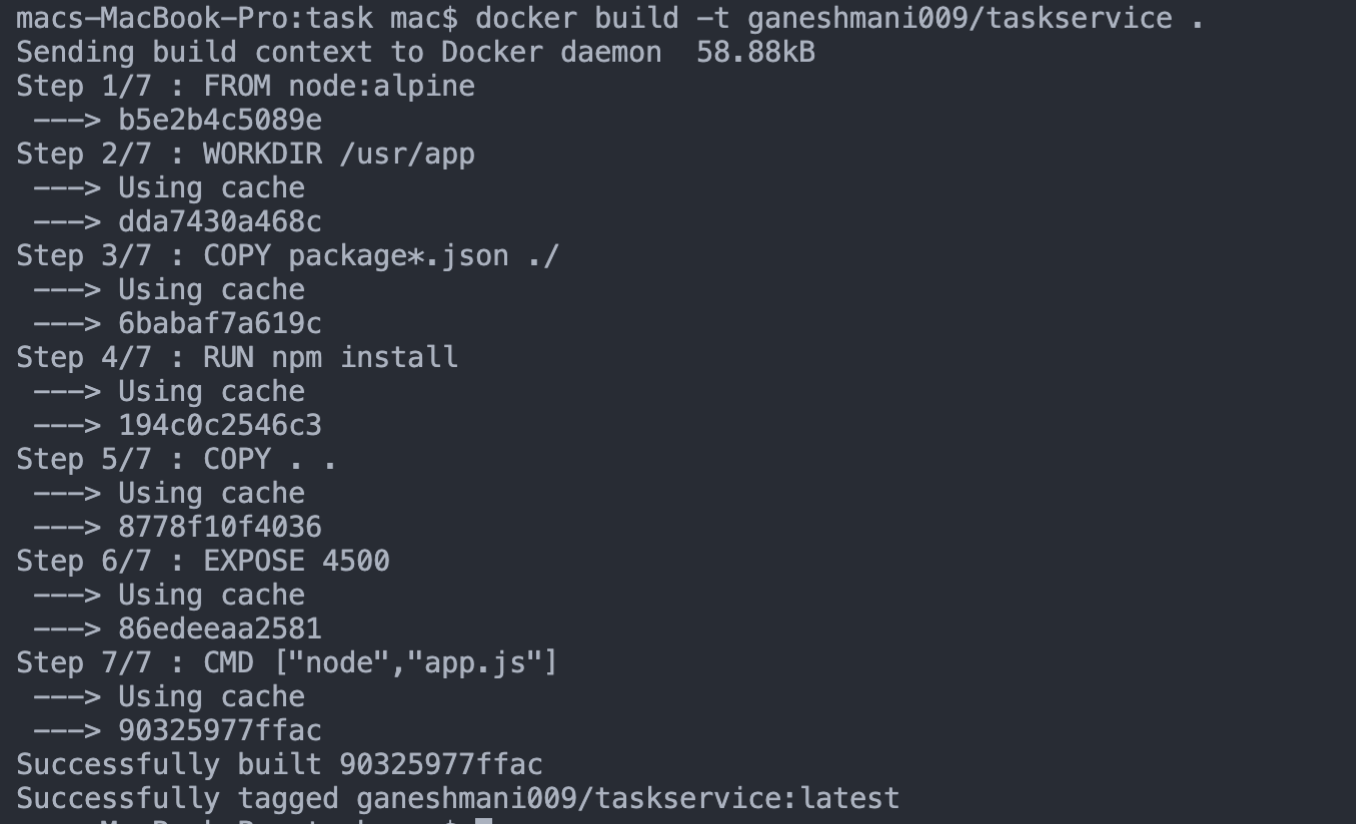Click the layer ID dda7430a468c

pyautogui.click(x=220, y=222)
